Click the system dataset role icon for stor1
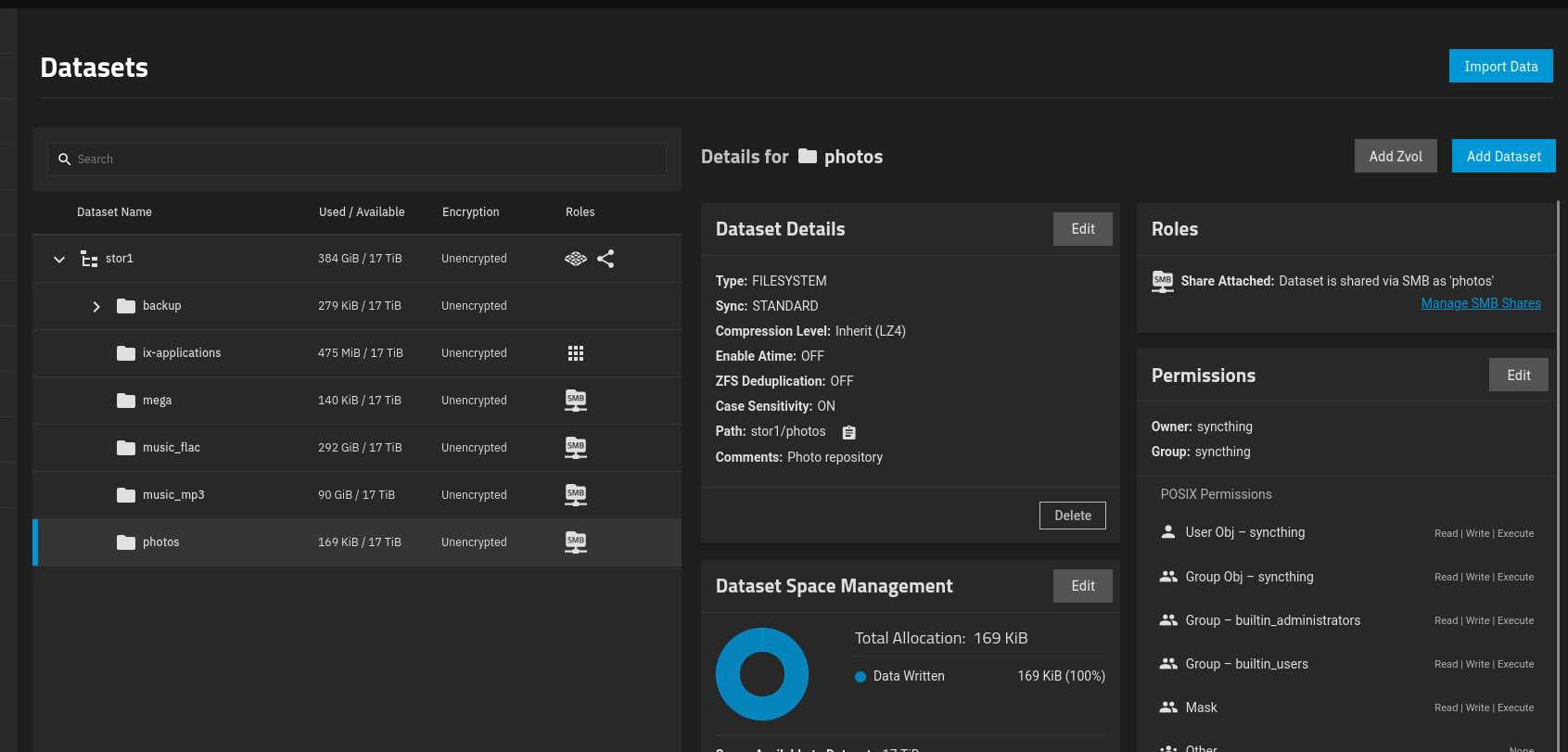Screen dimensions: 1568x752 (x=576, y=259)
